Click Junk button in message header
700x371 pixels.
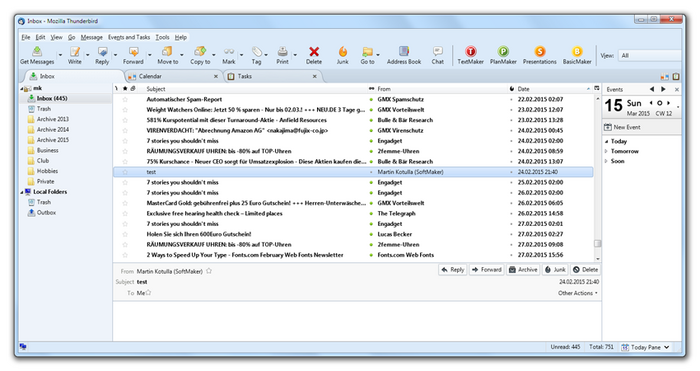(555, 270)
